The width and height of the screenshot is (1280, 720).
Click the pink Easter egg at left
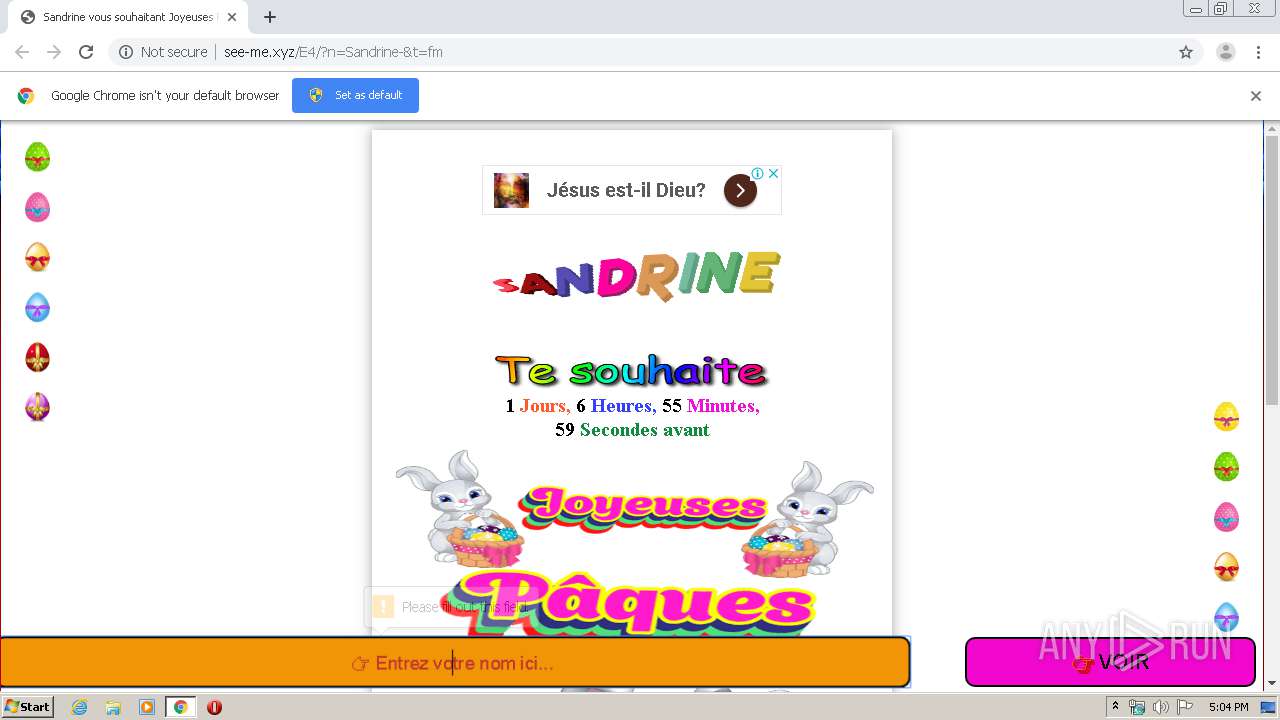37,207
